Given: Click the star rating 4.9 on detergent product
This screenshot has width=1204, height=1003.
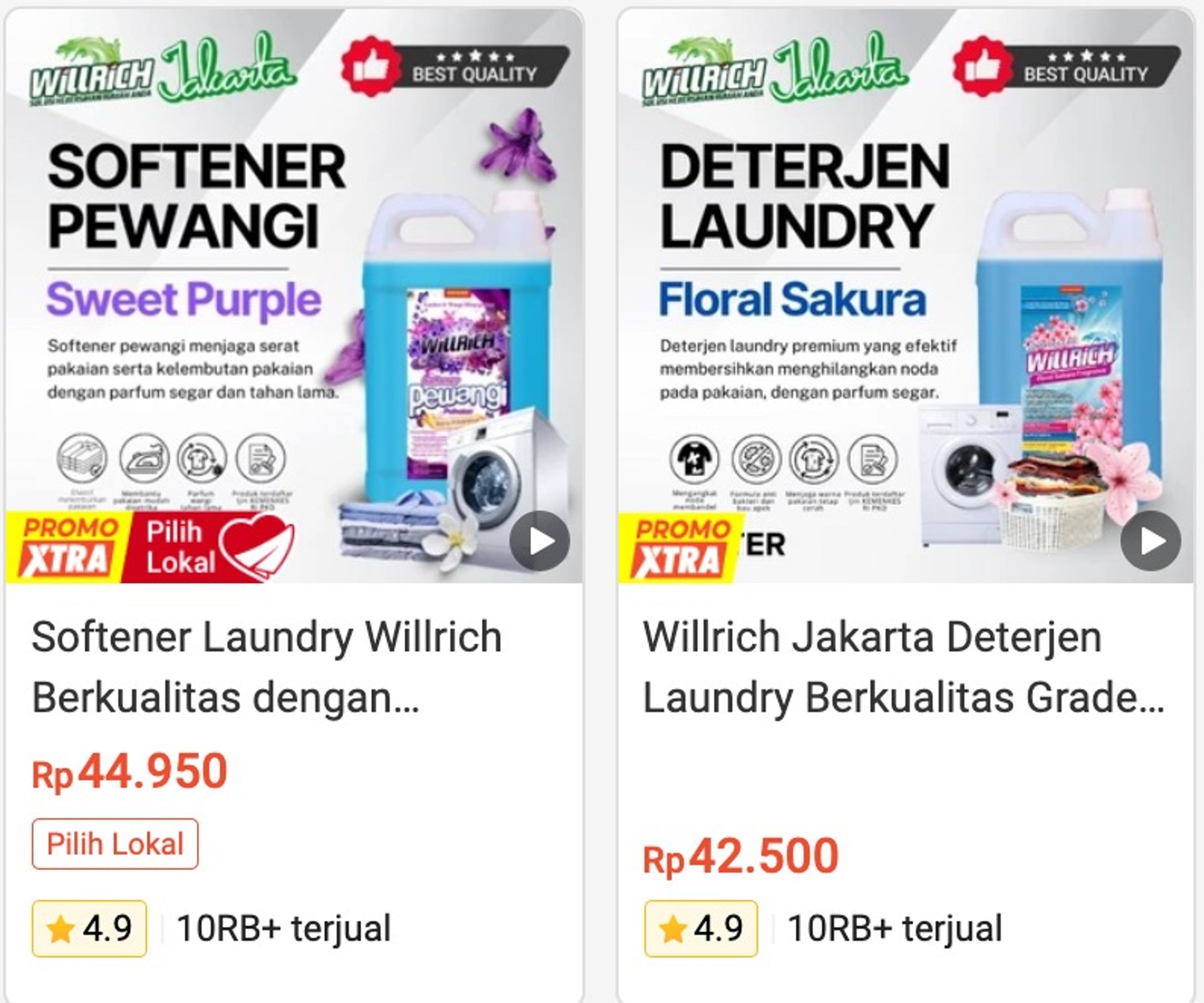Looking at the screenshot, I should [x=701, y=928].
